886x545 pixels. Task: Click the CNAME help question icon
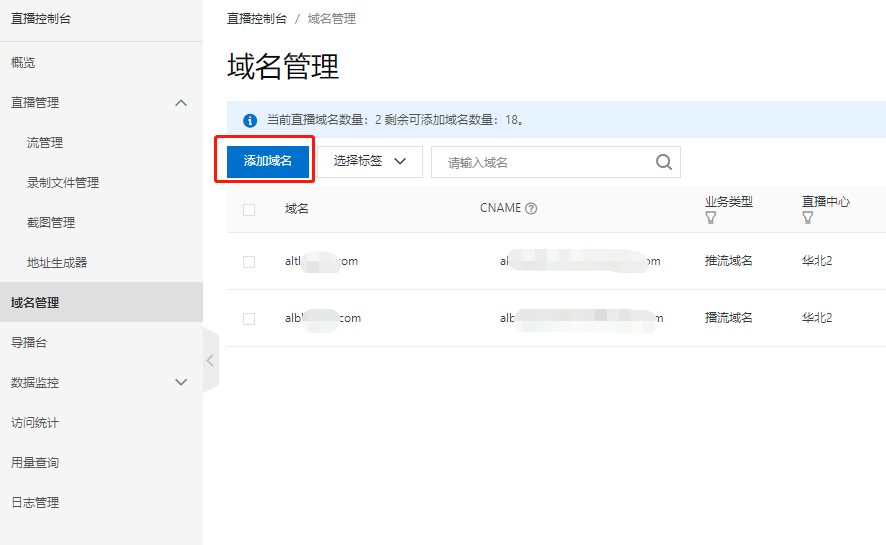tap(531, 209)
